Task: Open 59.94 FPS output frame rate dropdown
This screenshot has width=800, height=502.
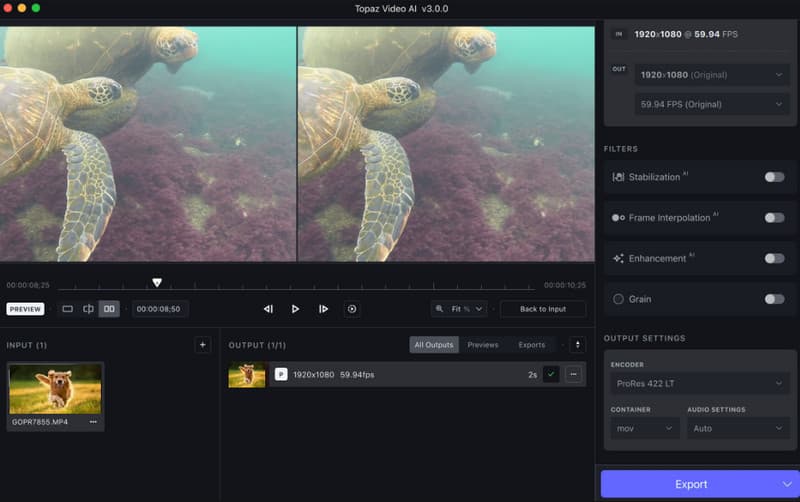Action: coord(712,104)
